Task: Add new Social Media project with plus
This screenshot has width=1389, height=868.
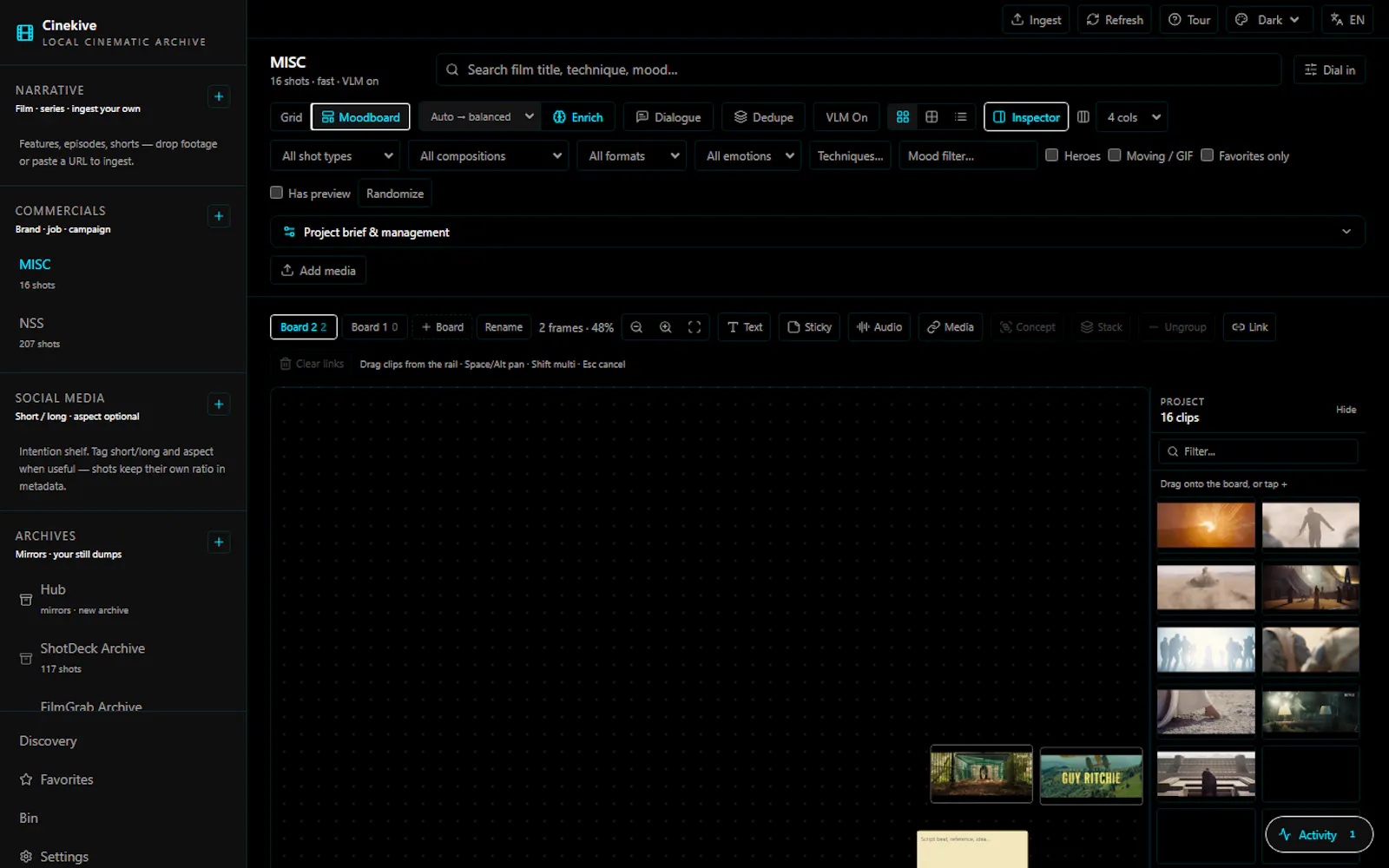Action: click(x=219, y=404)
